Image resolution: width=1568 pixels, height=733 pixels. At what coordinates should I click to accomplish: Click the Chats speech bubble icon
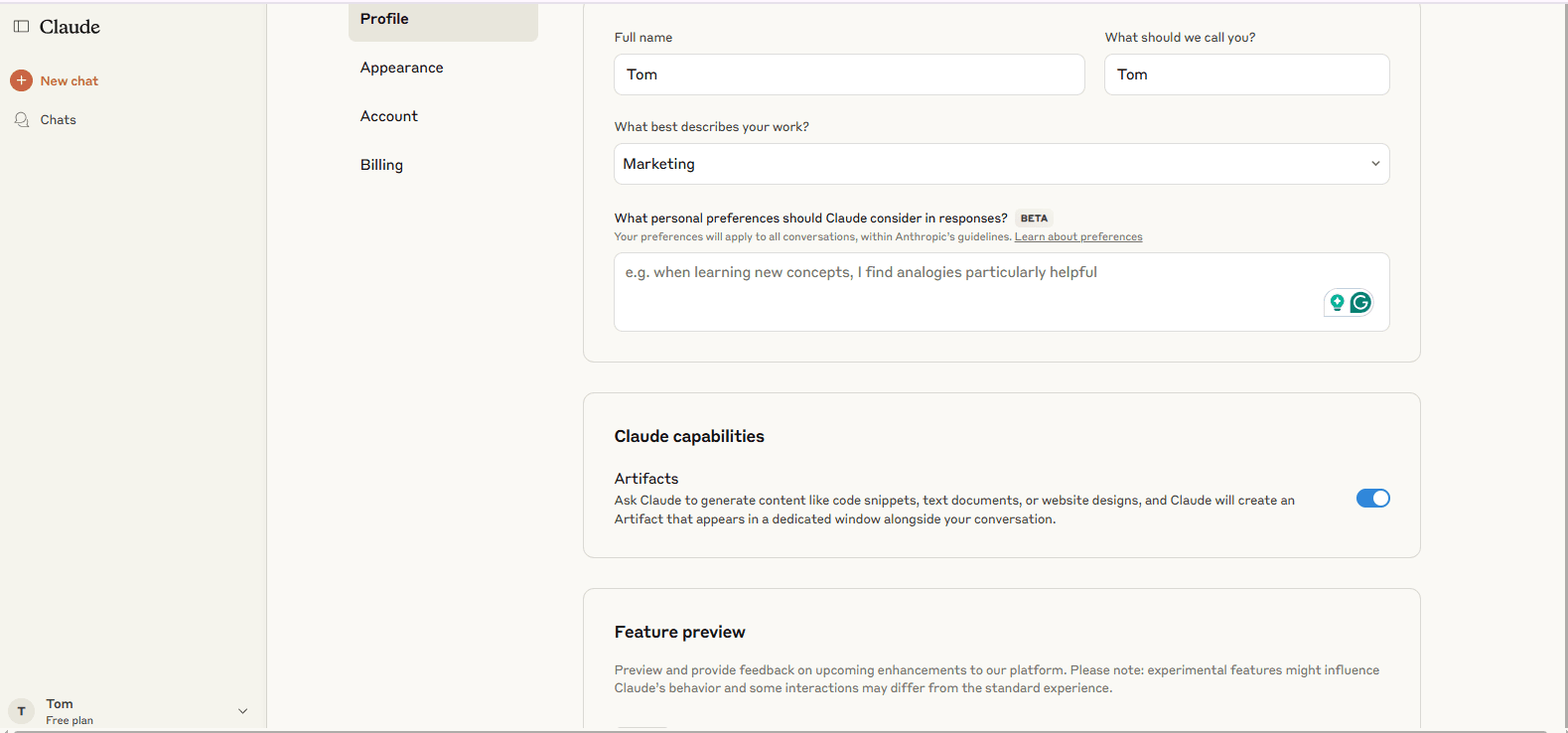pos(22,119)
